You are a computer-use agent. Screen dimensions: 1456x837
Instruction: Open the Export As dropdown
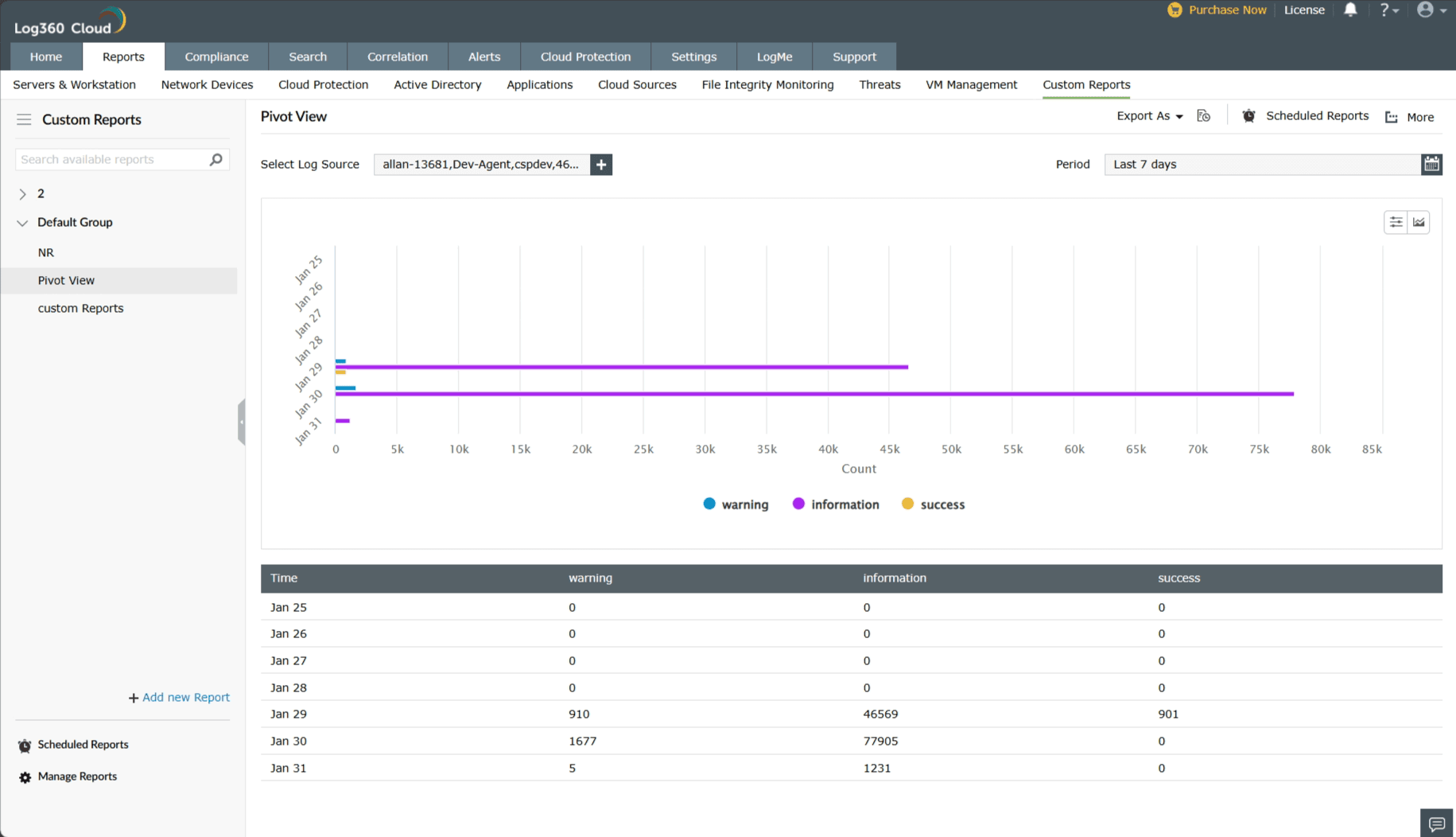(x=1149, y=116)
